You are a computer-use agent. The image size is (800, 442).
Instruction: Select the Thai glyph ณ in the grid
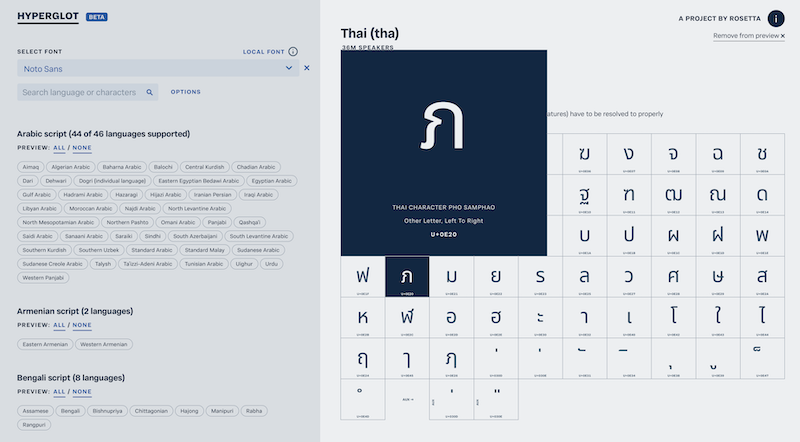718,195
